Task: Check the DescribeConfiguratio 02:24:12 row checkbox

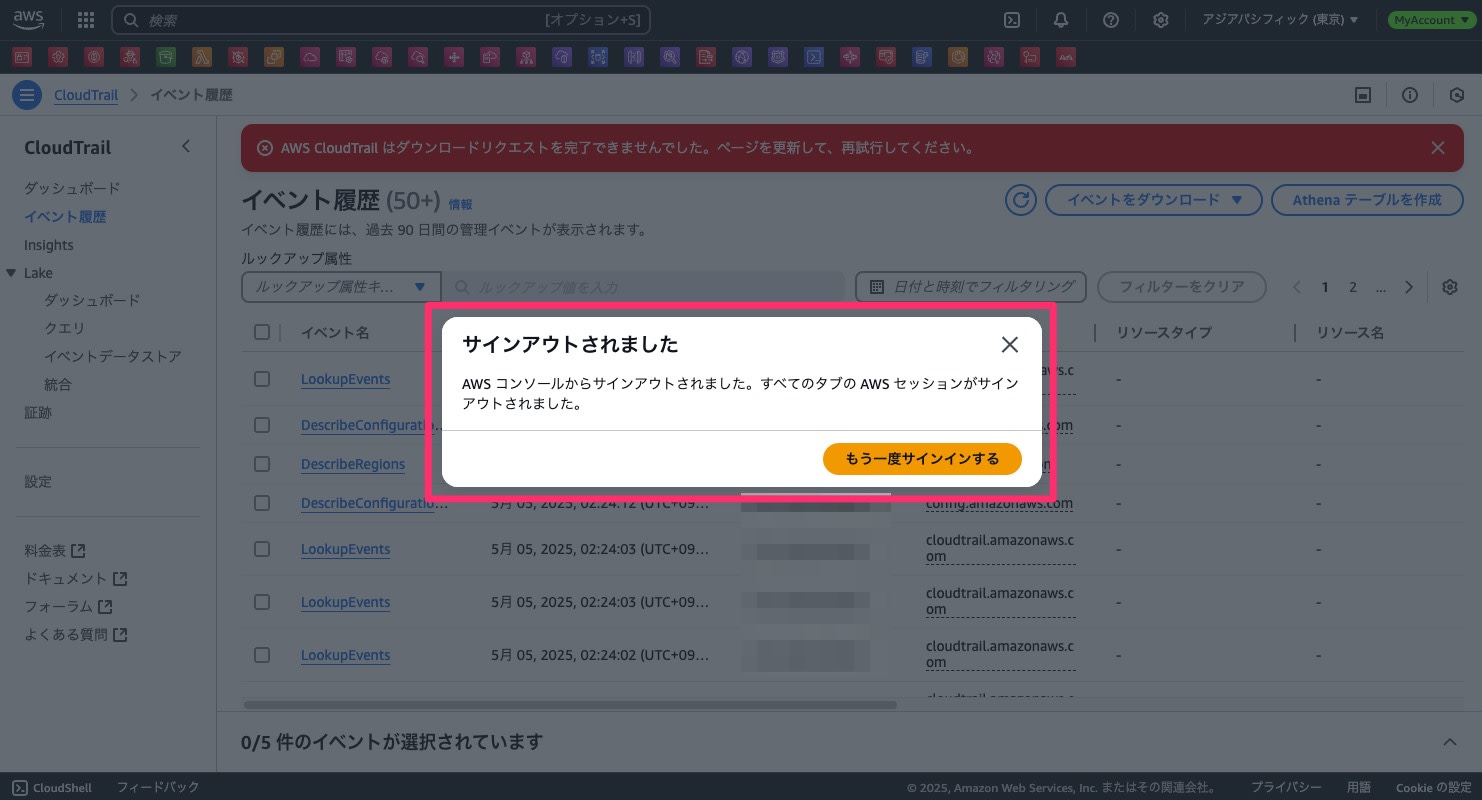Action: pyautogui.click(x=262, y=503)
